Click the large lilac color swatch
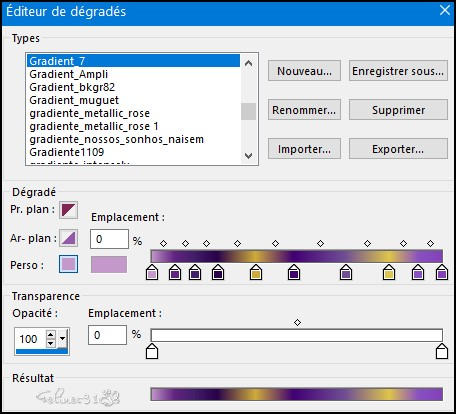Image resolution: width=456 pixels, height=414 pixels. [x=109, y=264]
